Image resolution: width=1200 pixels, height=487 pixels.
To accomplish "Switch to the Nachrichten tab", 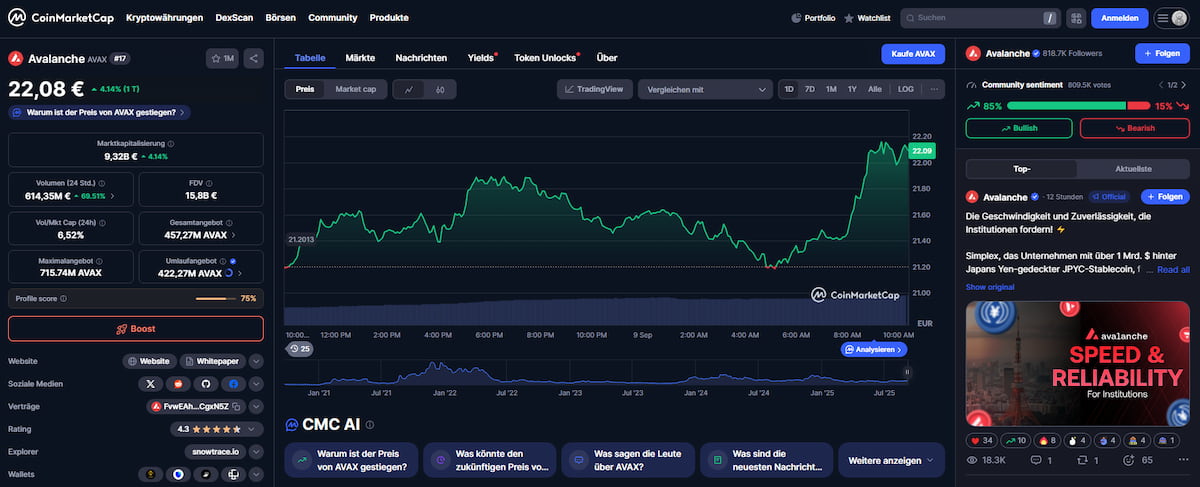I will click(x=421, y=58).
